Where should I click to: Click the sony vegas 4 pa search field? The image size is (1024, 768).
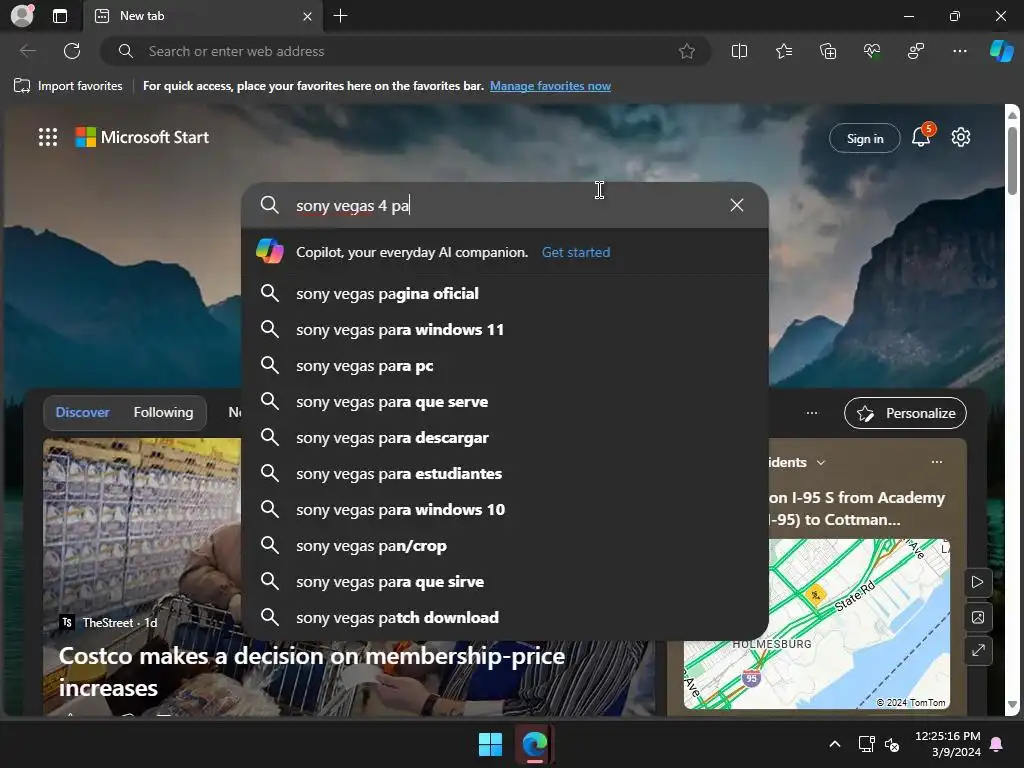(504, 205)
